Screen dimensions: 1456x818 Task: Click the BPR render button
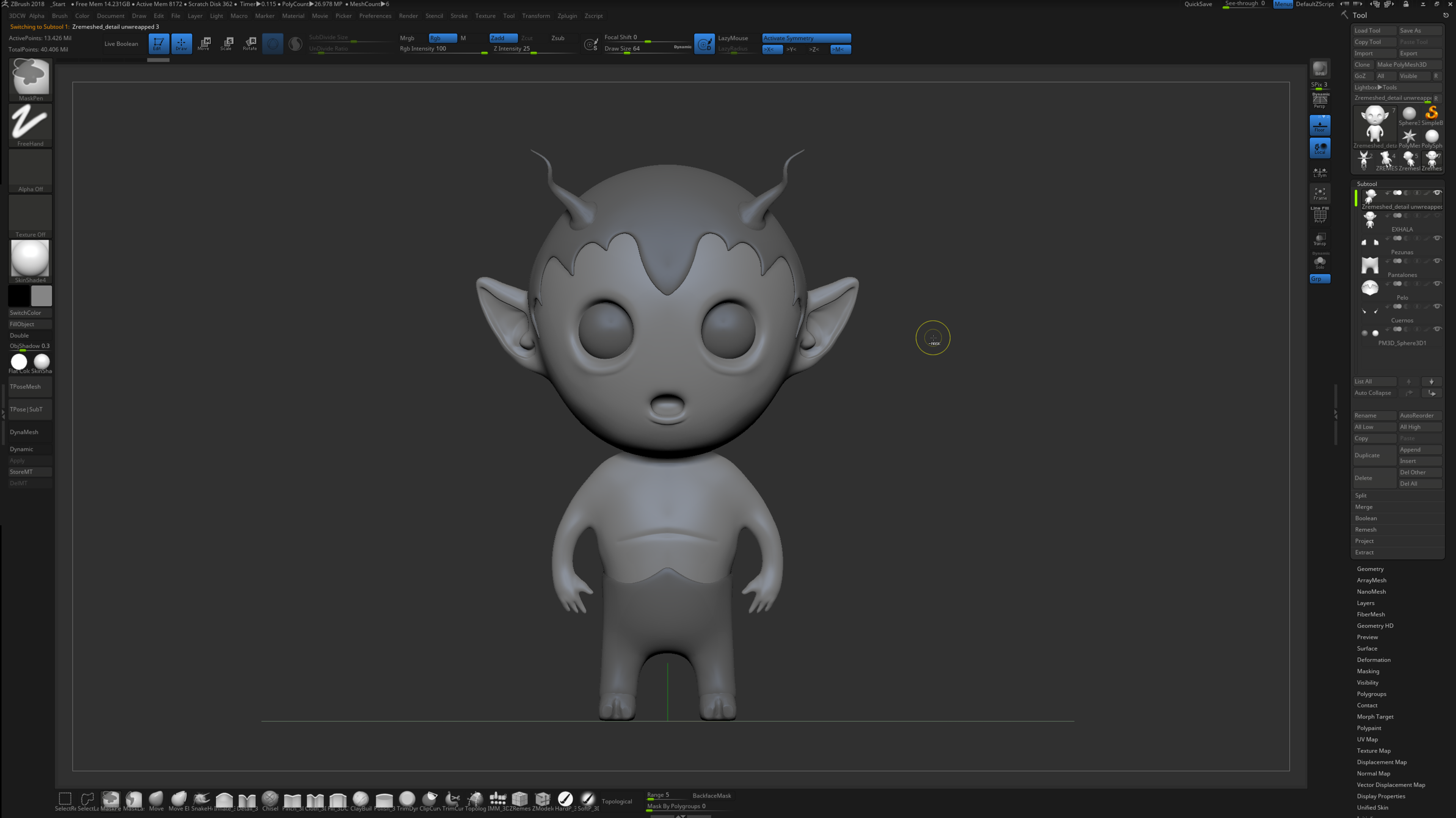coord(1319,69)
